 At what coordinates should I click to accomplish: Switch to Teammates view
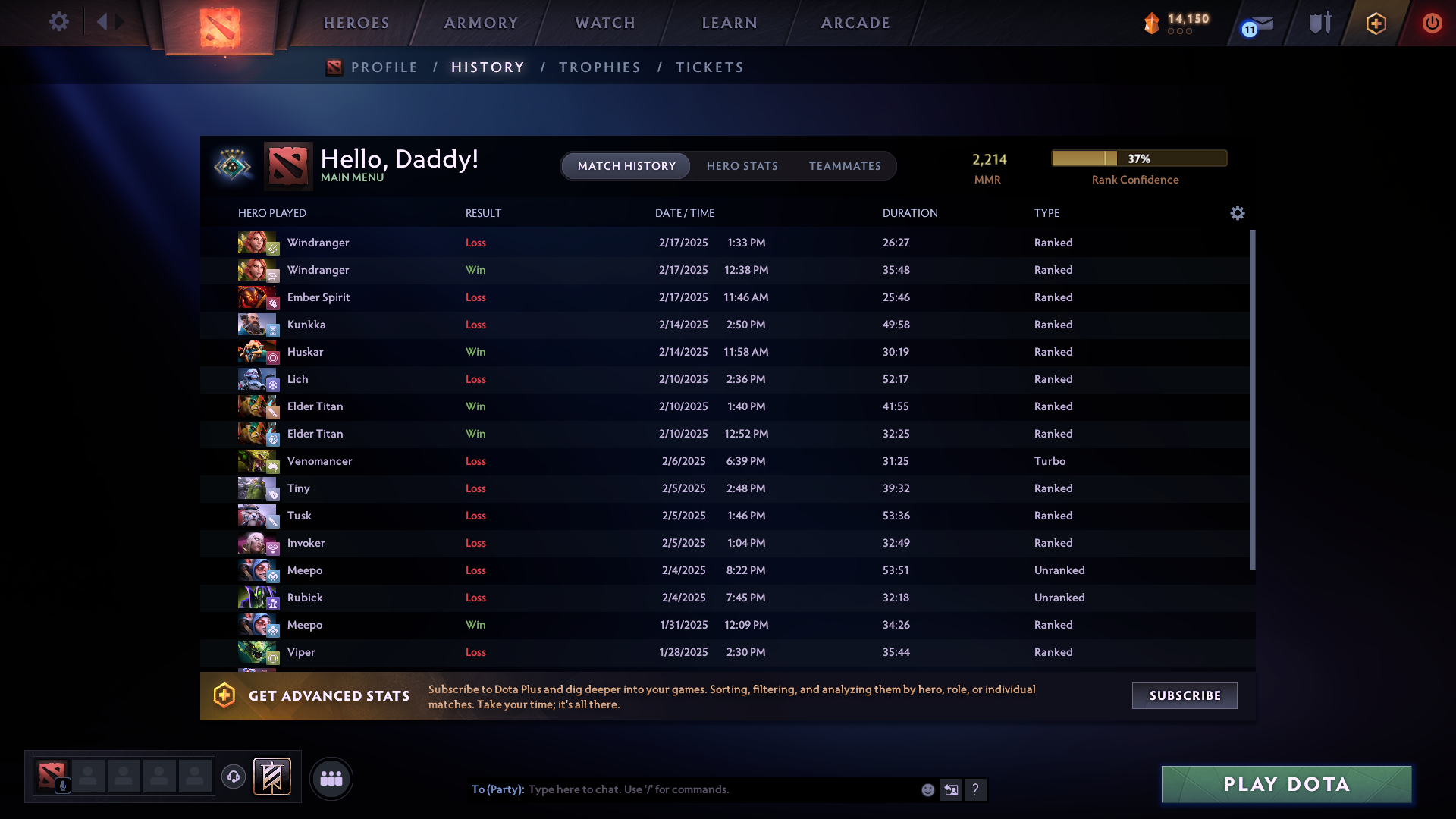(x=845, y=166)
